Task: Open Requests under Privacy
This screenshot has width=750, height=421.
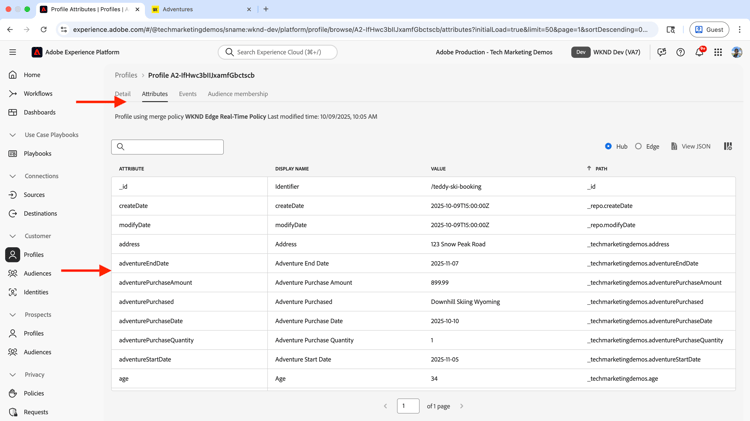Action: coord(36,412)
